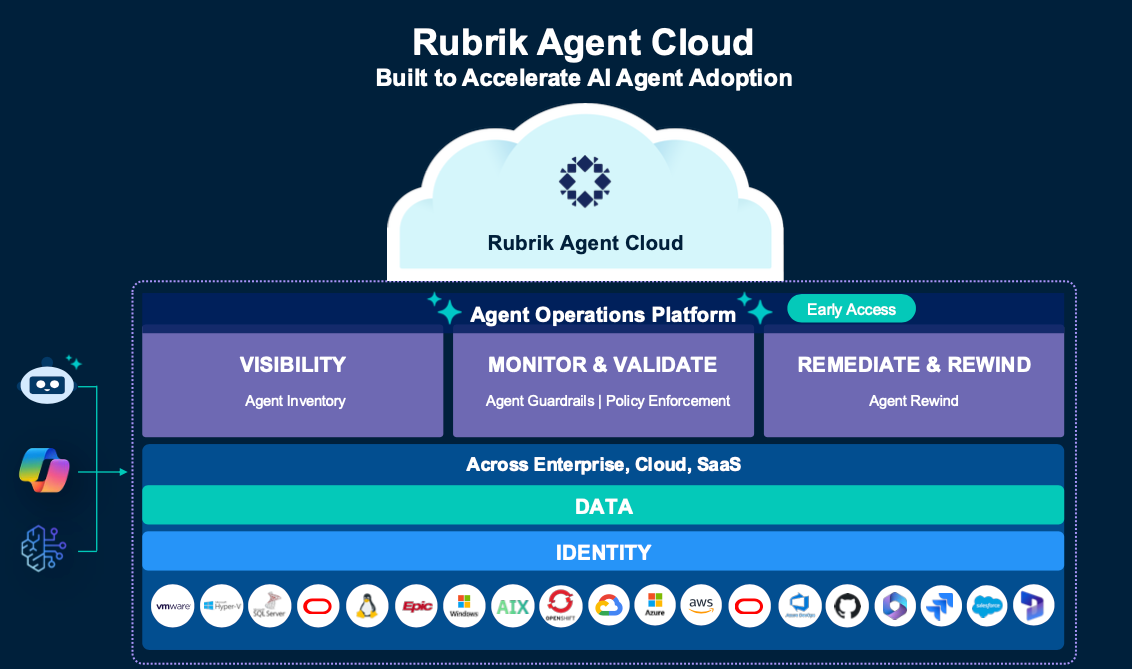
Task: Click the GitHub octocat icon
Action: click(x=847, y=605)
